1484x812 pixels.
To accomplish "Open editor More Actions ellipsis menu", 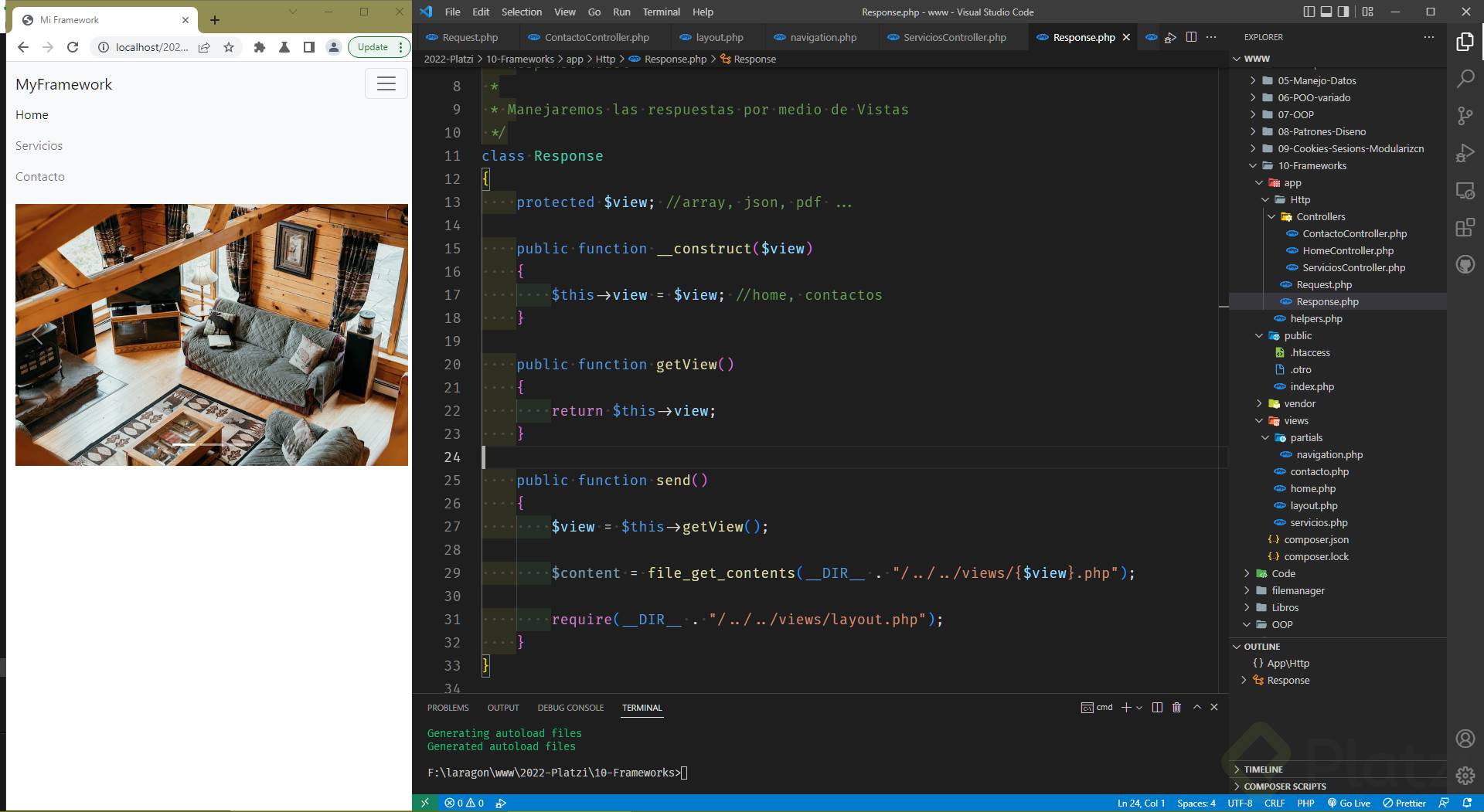I will point(1211,37).
